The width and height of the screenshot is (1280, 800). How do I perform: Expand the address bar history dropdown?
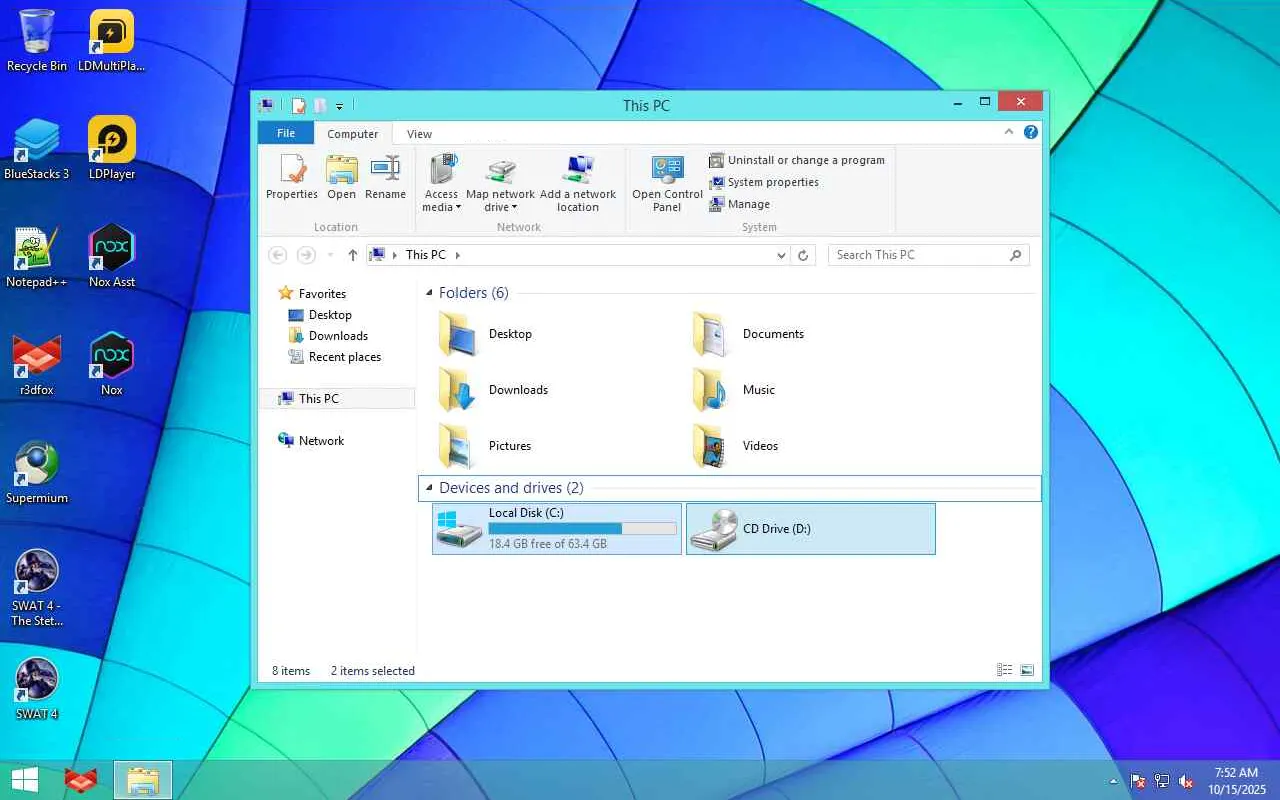(x=781, y=255)
